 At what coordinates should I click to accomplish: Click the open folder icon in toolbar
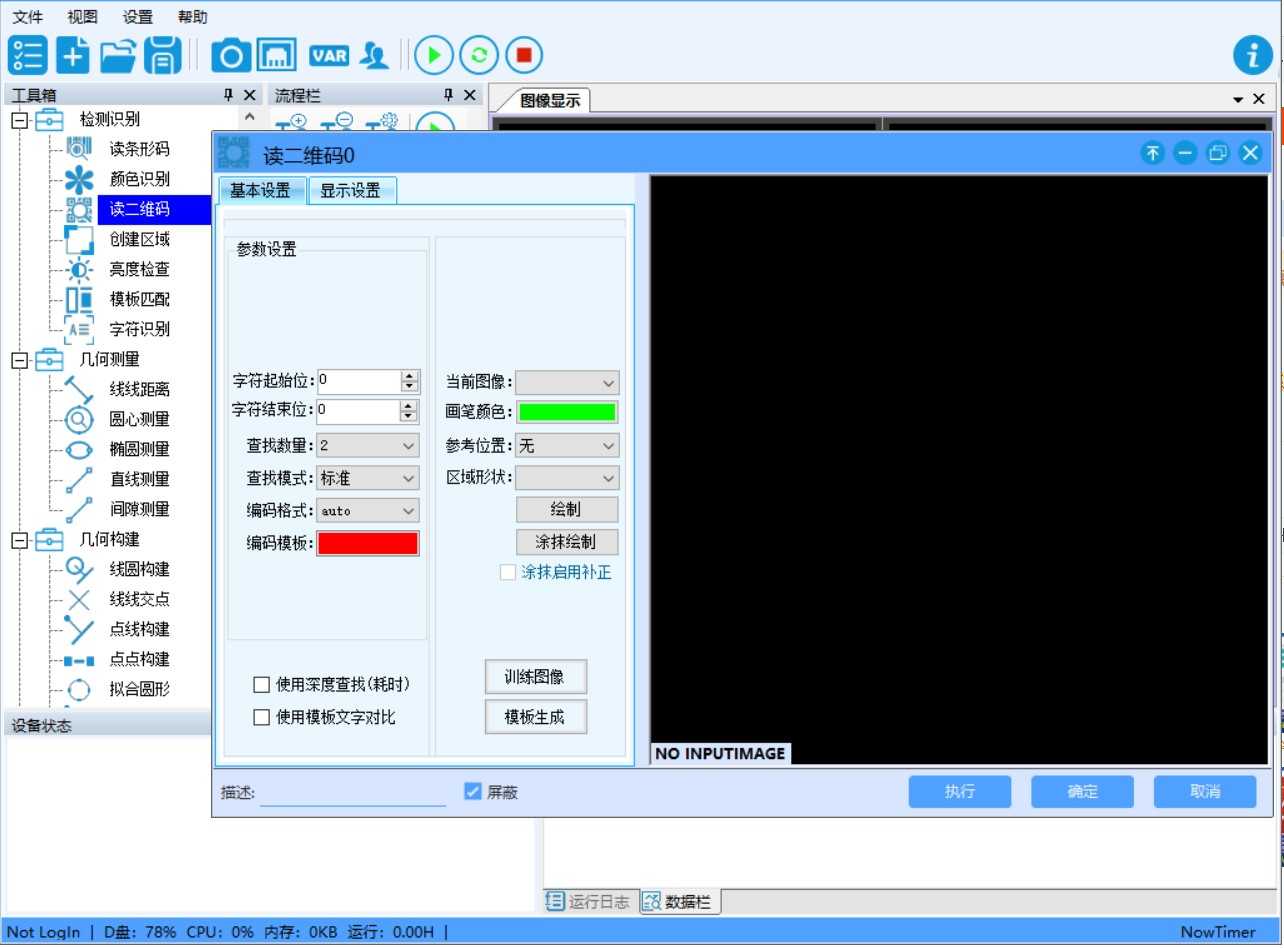118,55
